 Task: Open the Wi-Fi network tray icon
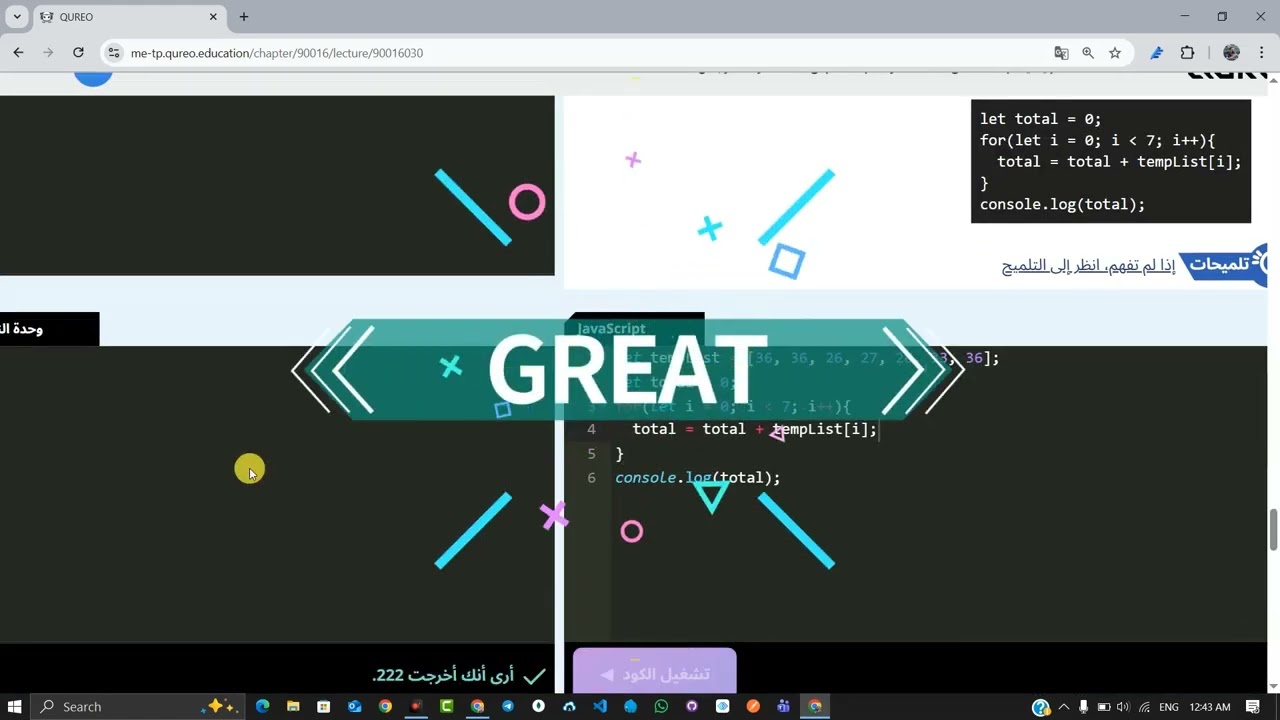pyautogui.click(x=1145, y=707)
